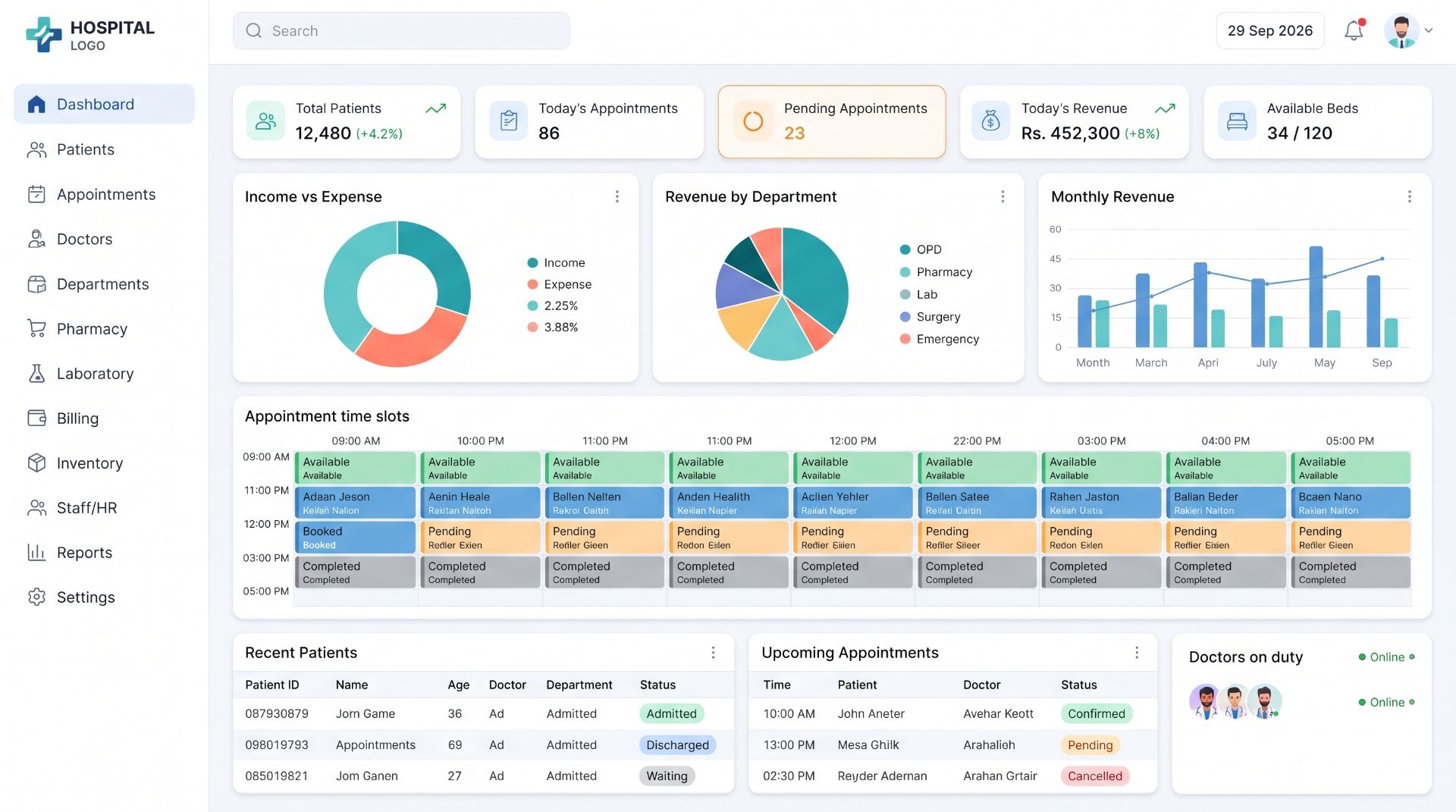The height and width of the screenshot is (812, 1456).
Task: Open the notifications bell
Action: (x=1354, y=30)
